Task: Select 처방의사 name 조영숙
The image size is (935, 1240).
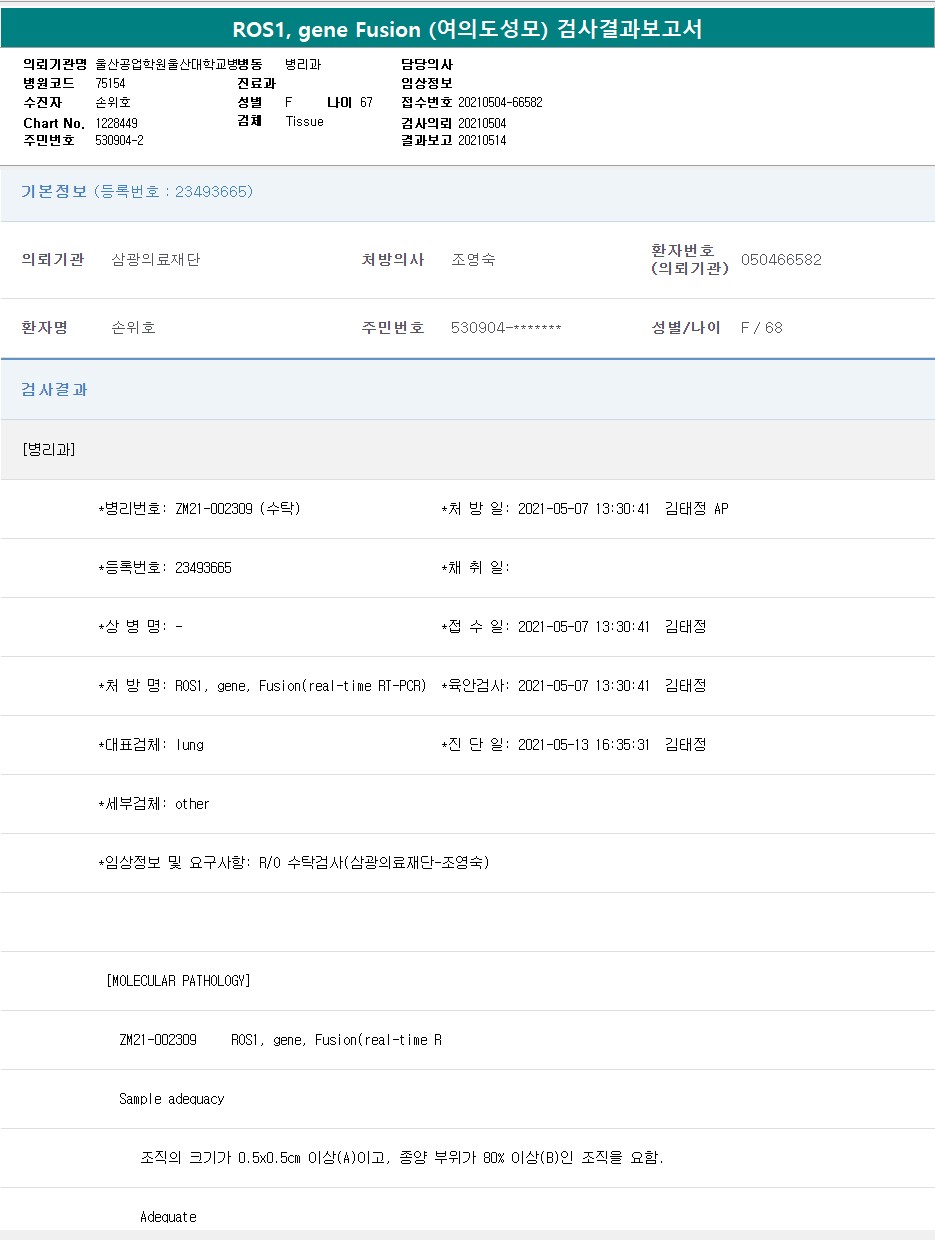Action: [473, 260]
